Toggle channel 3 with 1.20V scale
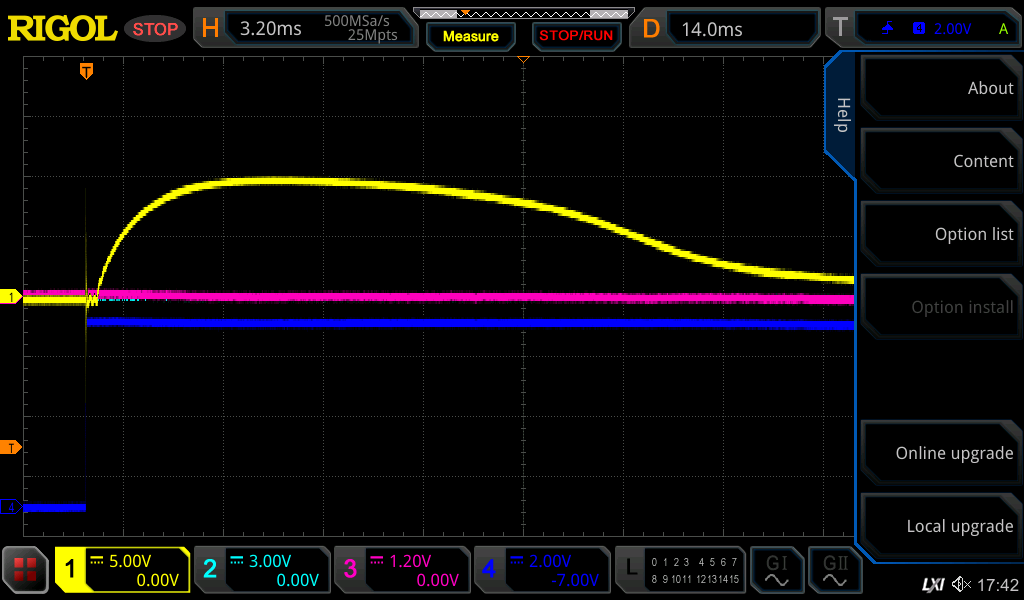1024x600 pixels. point(402,570)
